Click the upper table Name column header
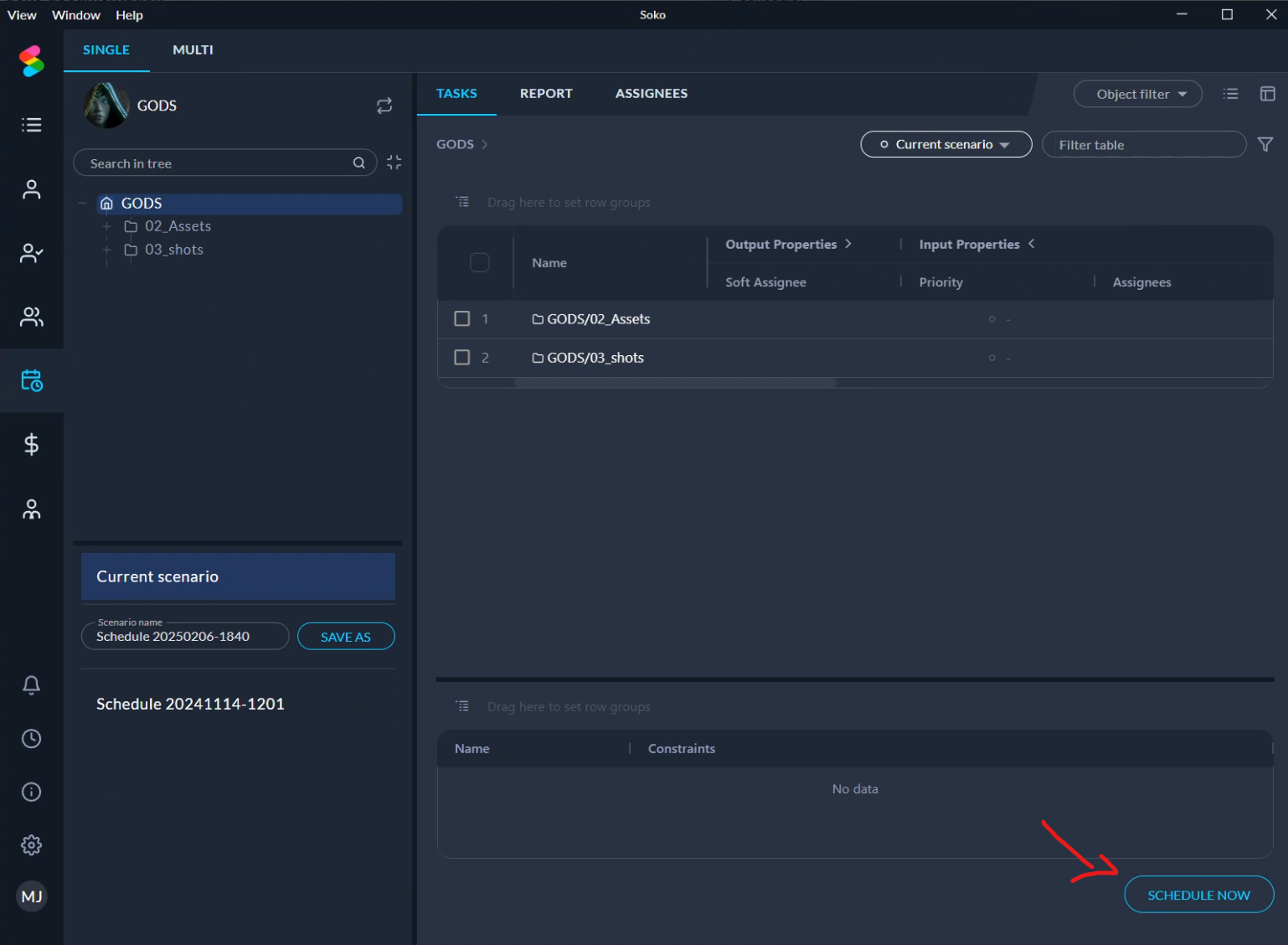 (x=549, y=262)
